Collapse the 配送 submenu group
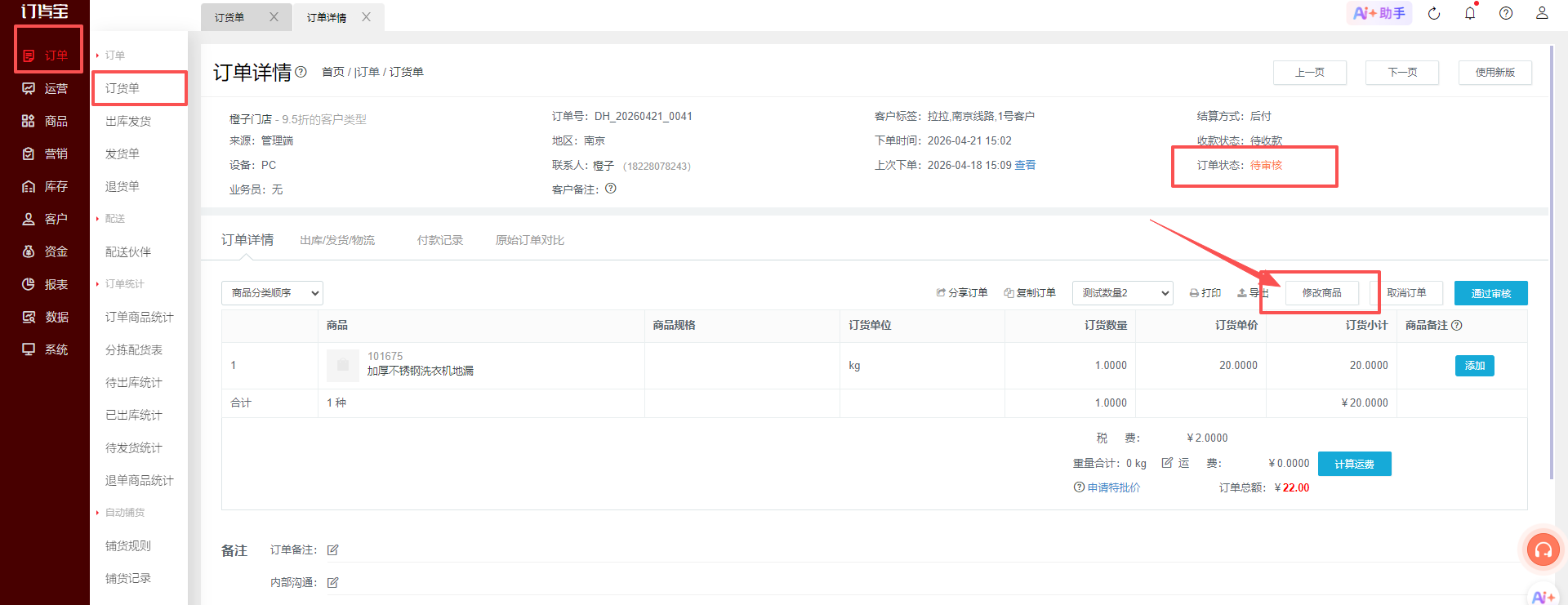Image resolution: width=1568 pixels, height=605 pixels. [x=110, y=219]
